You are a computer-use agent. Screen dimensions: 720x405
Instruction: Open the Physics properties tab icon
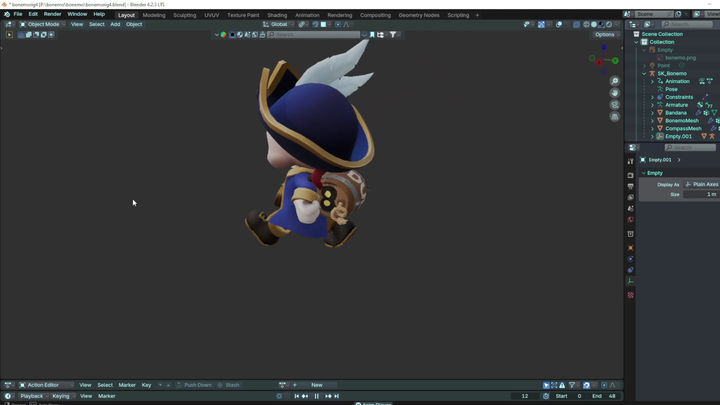[630, 259]
